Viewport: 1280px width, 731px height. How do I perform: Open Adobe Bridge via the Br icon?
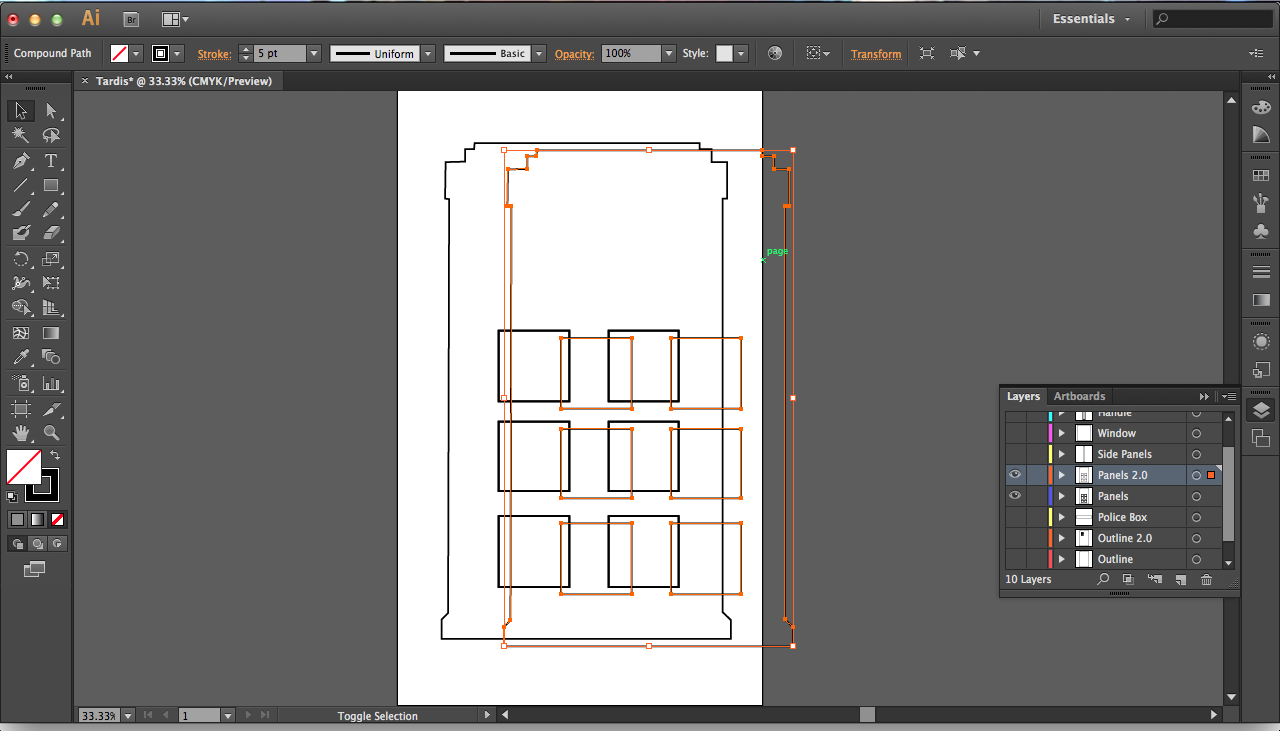pyautogui.click(x=131, y=19)
